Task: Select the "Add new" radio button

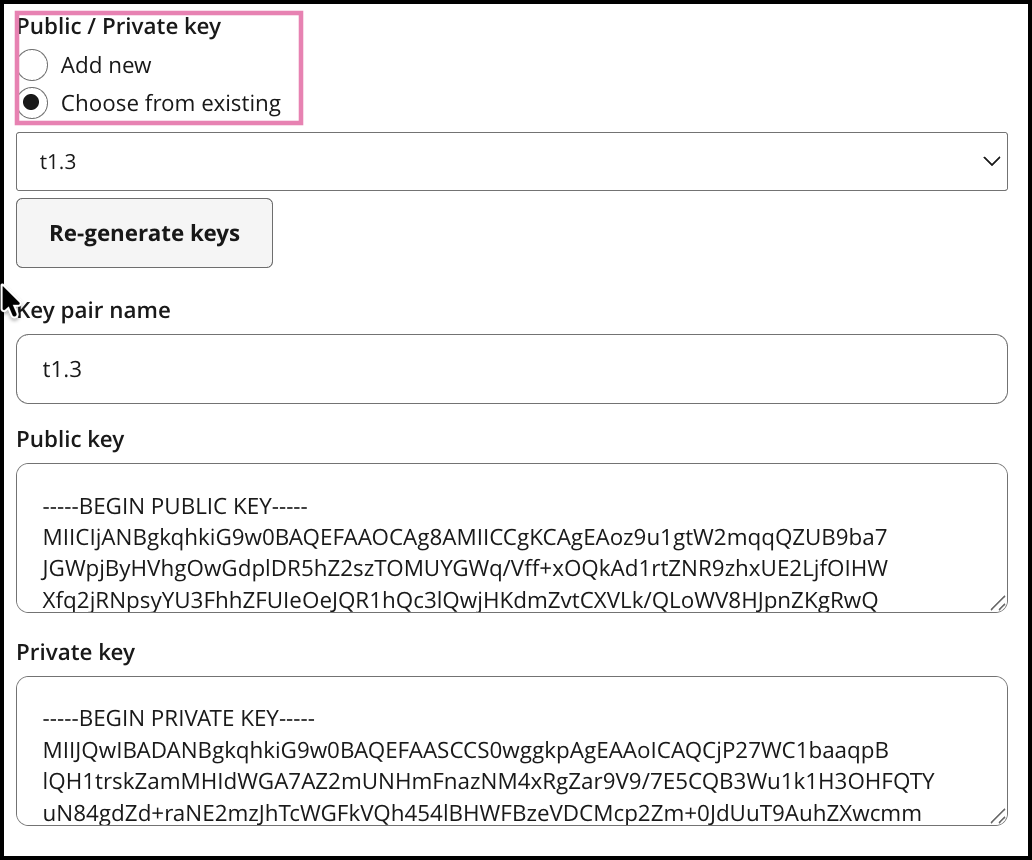Action: pyautogui.click(x=33, y=66)
